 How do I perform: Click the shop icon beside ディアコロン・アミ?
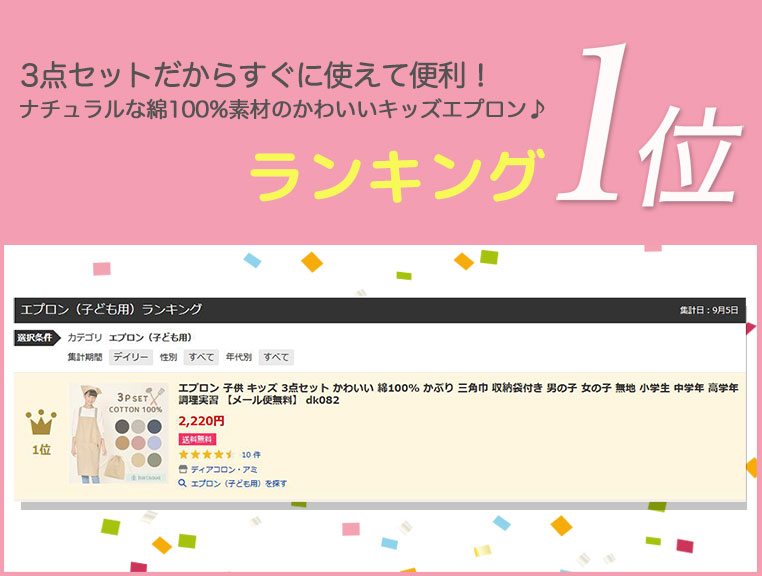183,469
